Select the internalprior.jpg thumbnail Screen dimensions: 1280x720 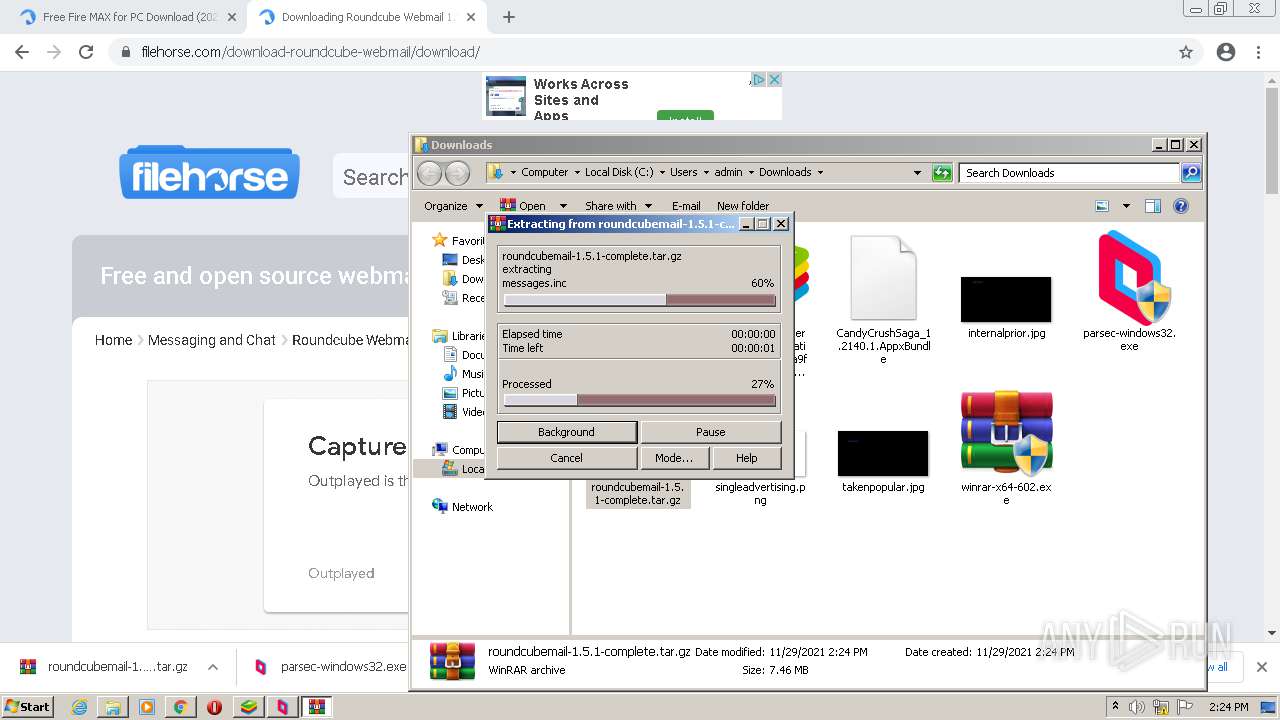click(x=1006, y=299)
